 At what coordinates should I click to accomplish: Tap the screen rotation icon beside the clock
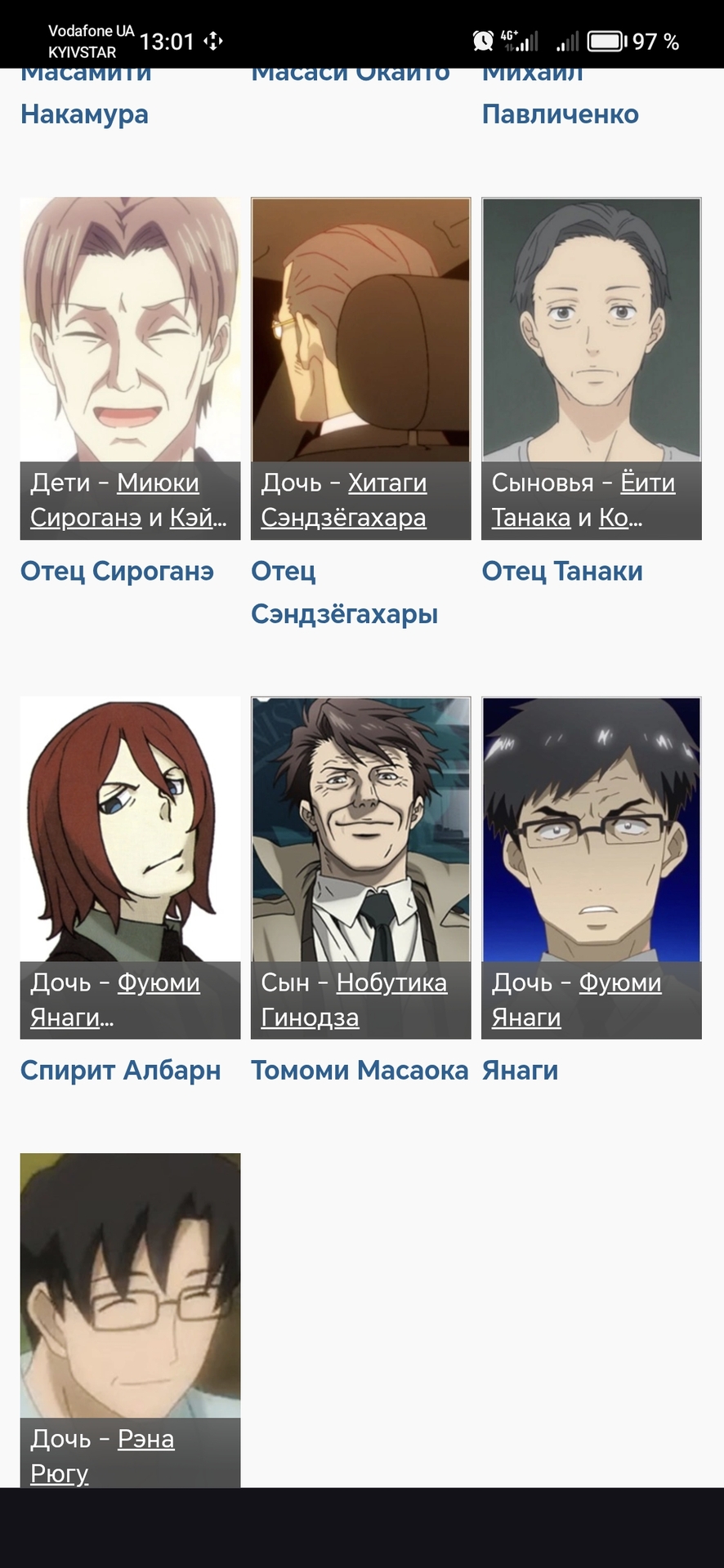click(213, 41)
